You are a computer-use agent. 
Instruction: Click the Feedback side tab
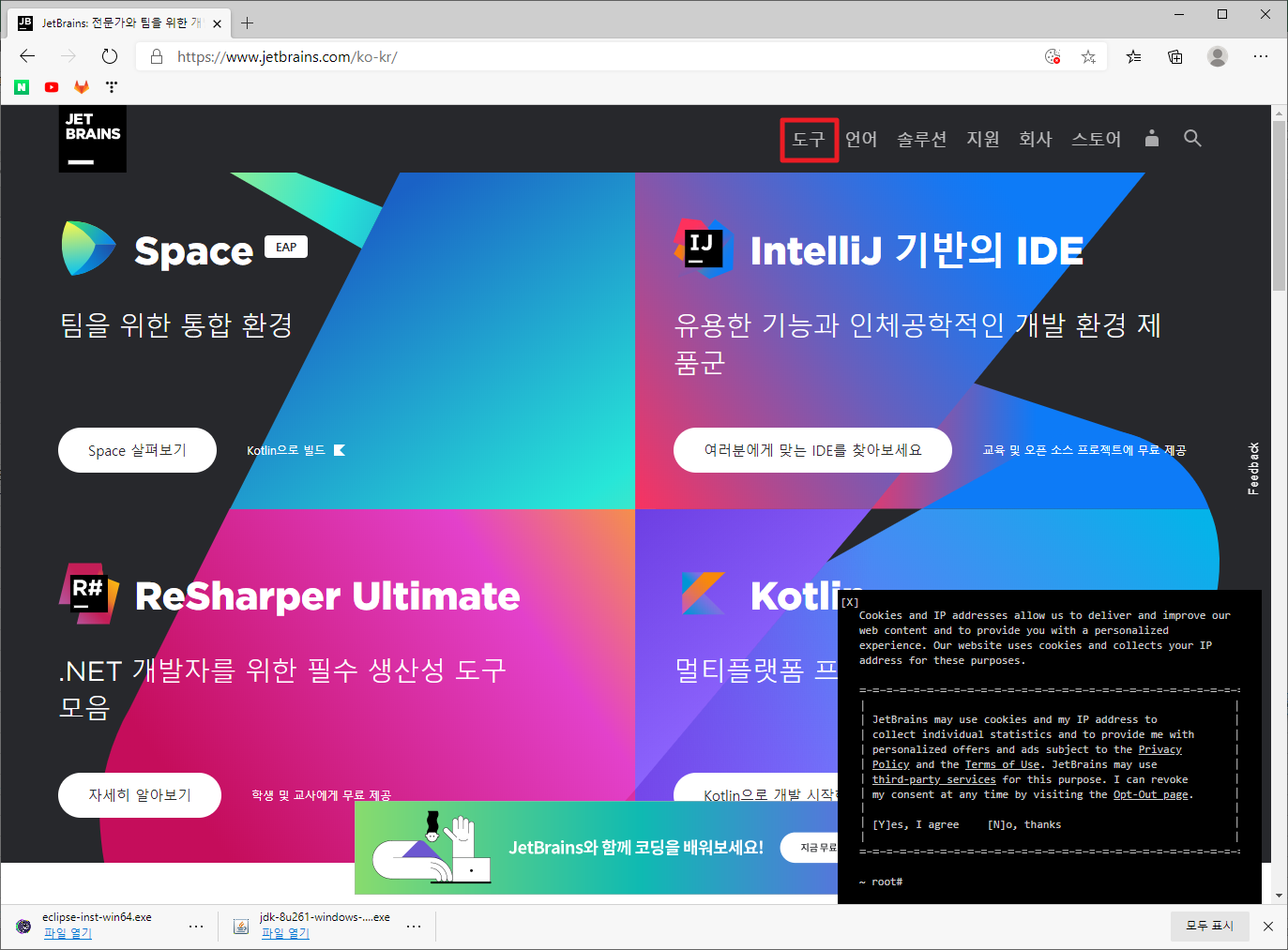pos(1253,469)
